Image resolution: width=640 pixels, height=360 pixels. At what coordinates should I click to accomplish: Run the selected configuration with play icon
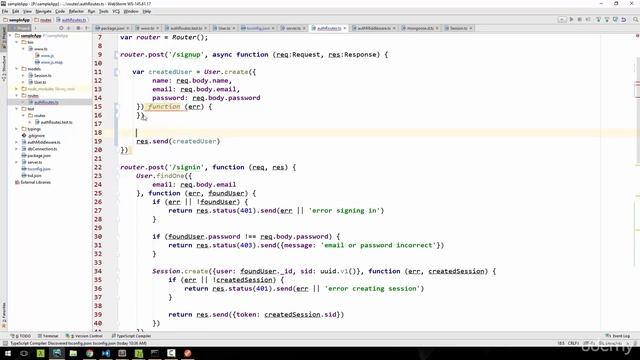point(571,20)
